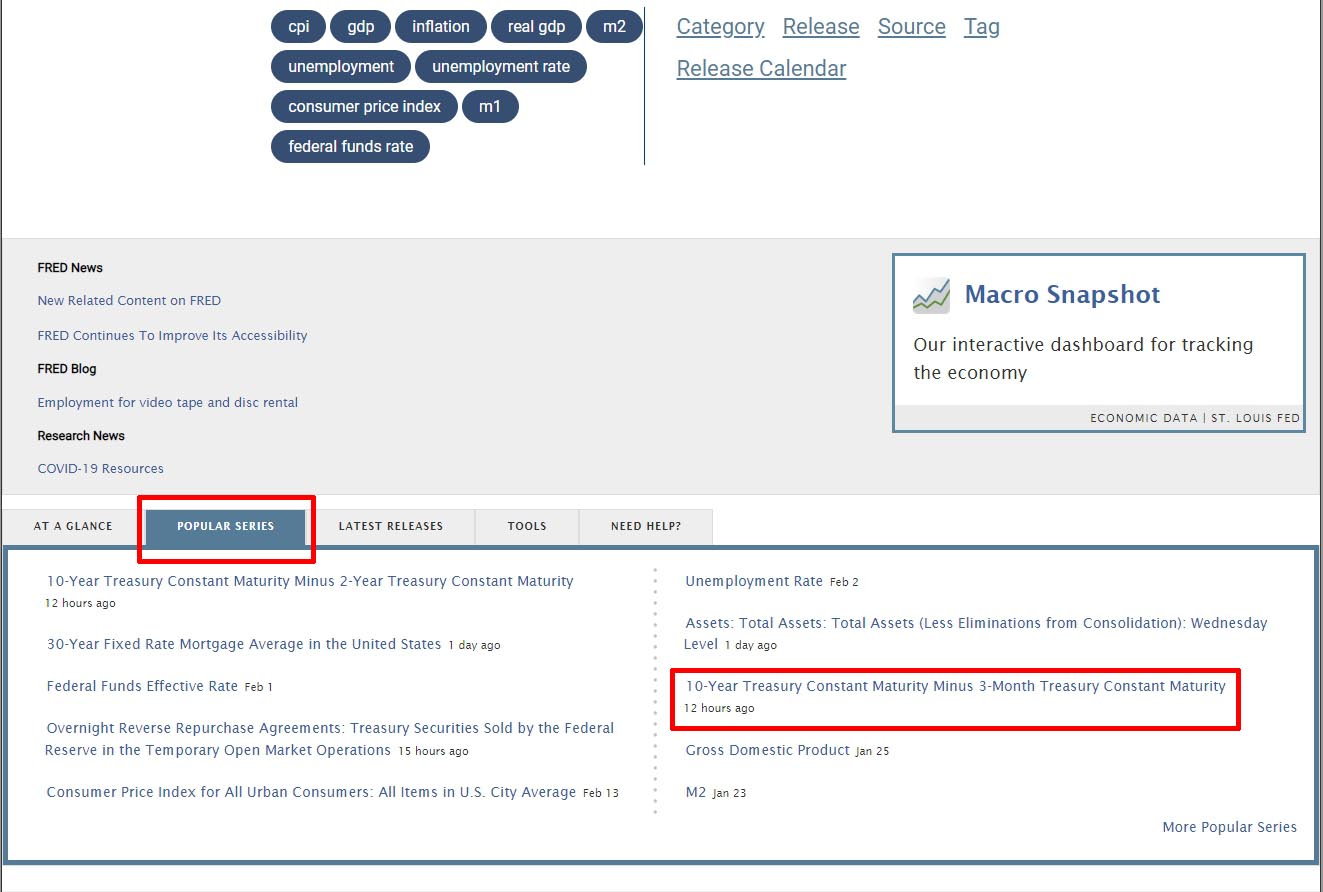This screenshot has width=1323, height=892.
Task: Switch to the Latest Releases tab
Action: click(391, 526)
